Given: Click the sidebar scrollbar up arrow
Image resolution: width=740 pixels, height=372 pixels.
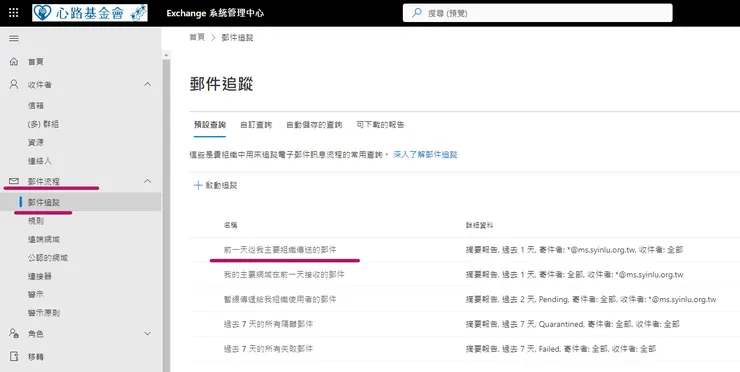Looking at the screenshot, I should pos(166,55).
